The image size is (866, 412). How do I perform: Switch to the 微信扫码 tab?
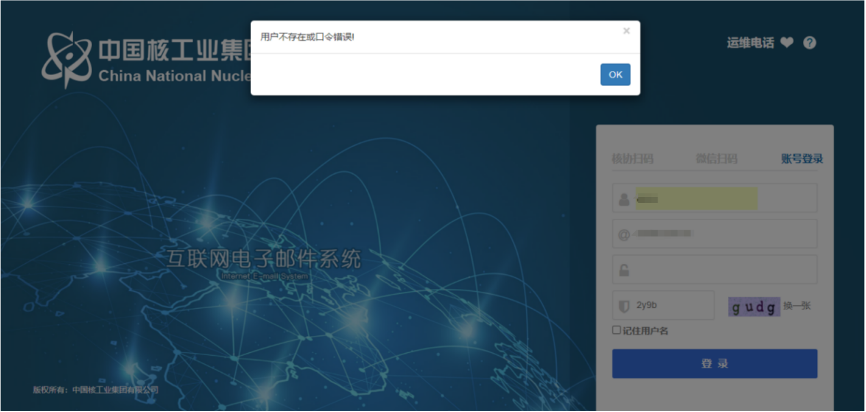click(716, 159)
